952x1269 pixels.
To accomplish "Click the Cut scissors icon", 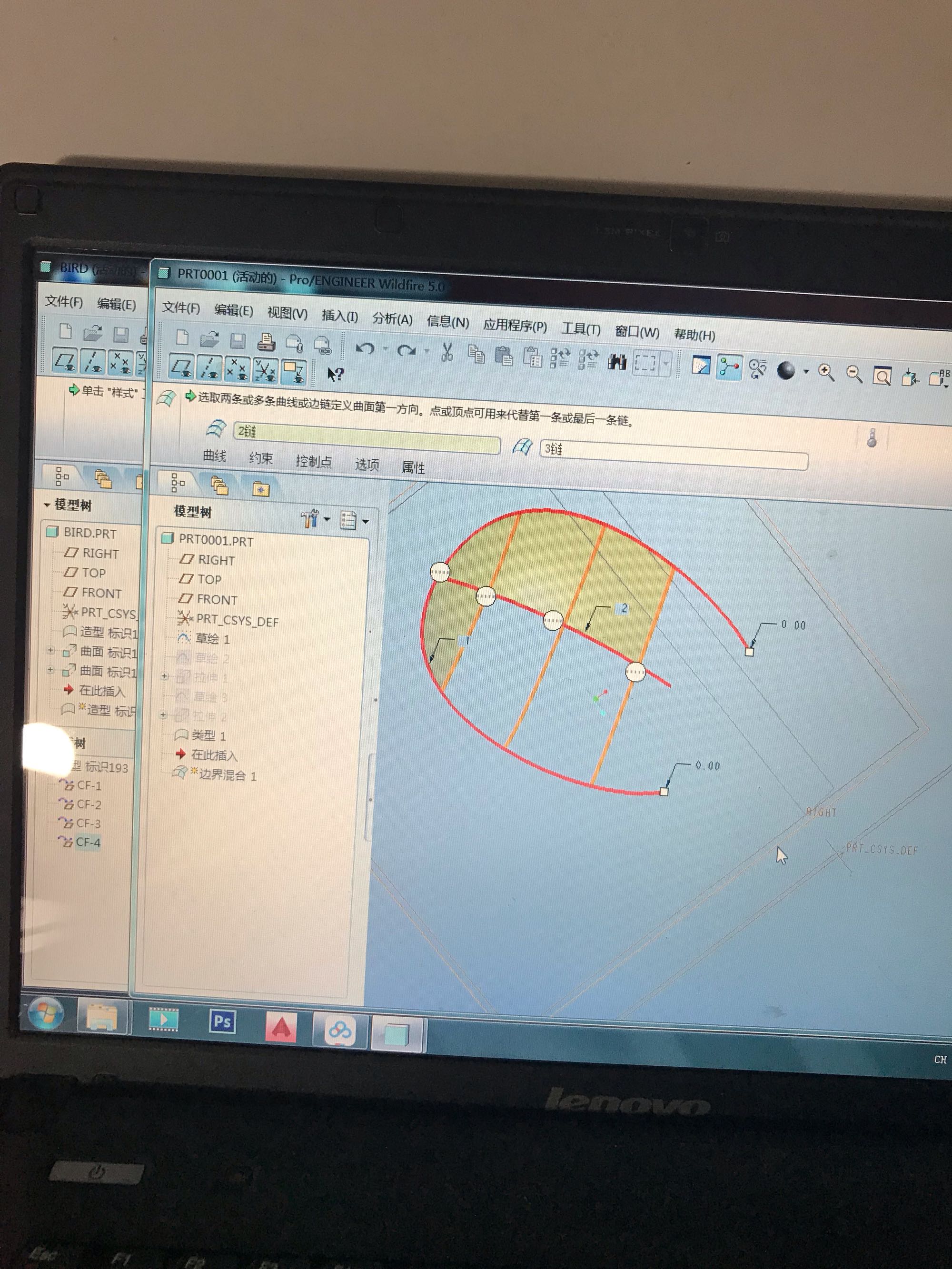I will pyautogui.click(x=447, y=352).
